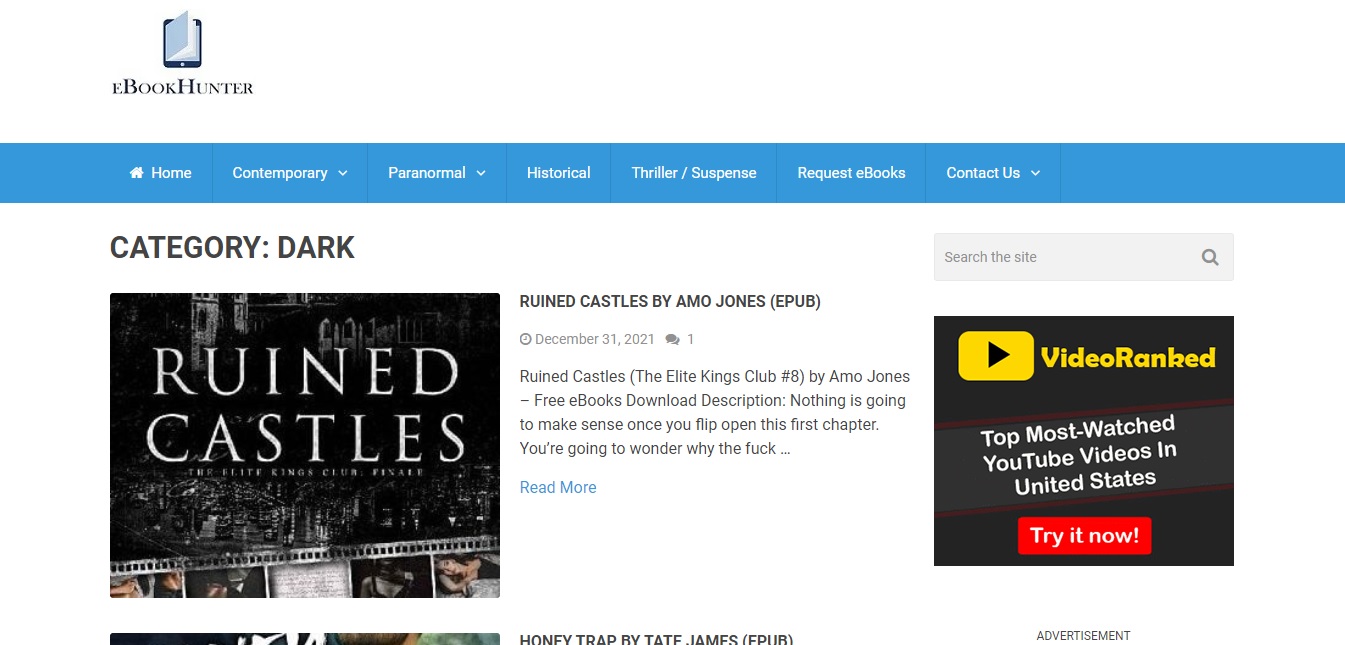Open the Ruined Castles by Amo Jones title

click(669, 301)
